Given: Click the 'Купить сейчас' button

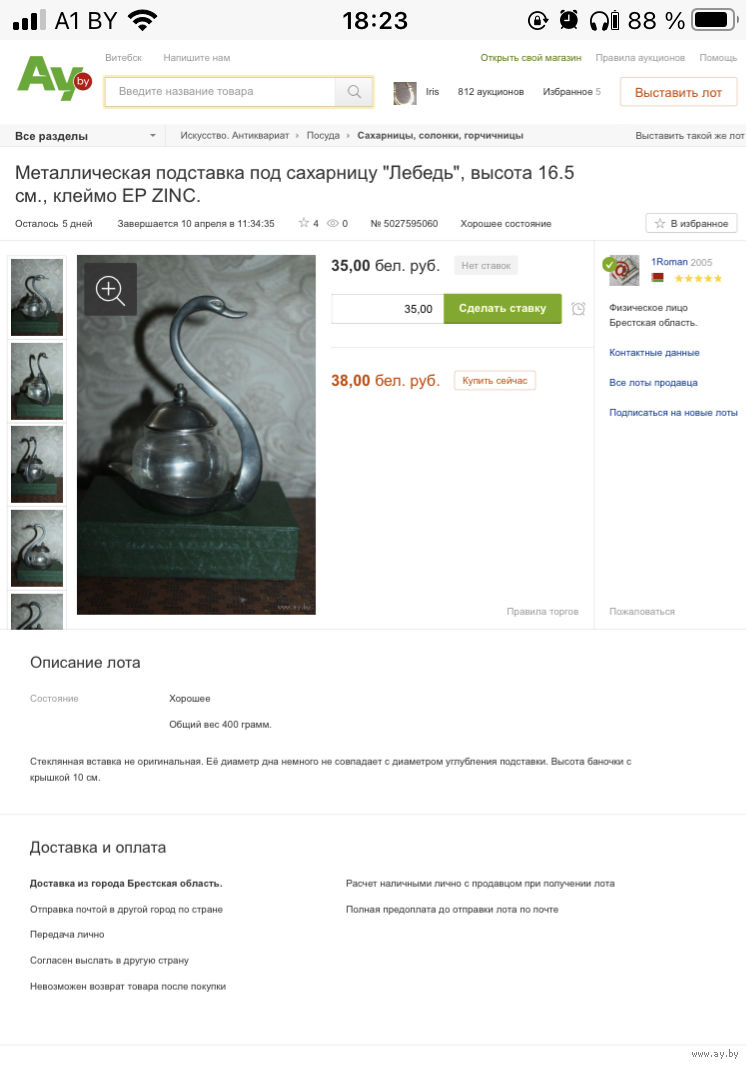Looking at the screenshot, I should click(495, 380).
